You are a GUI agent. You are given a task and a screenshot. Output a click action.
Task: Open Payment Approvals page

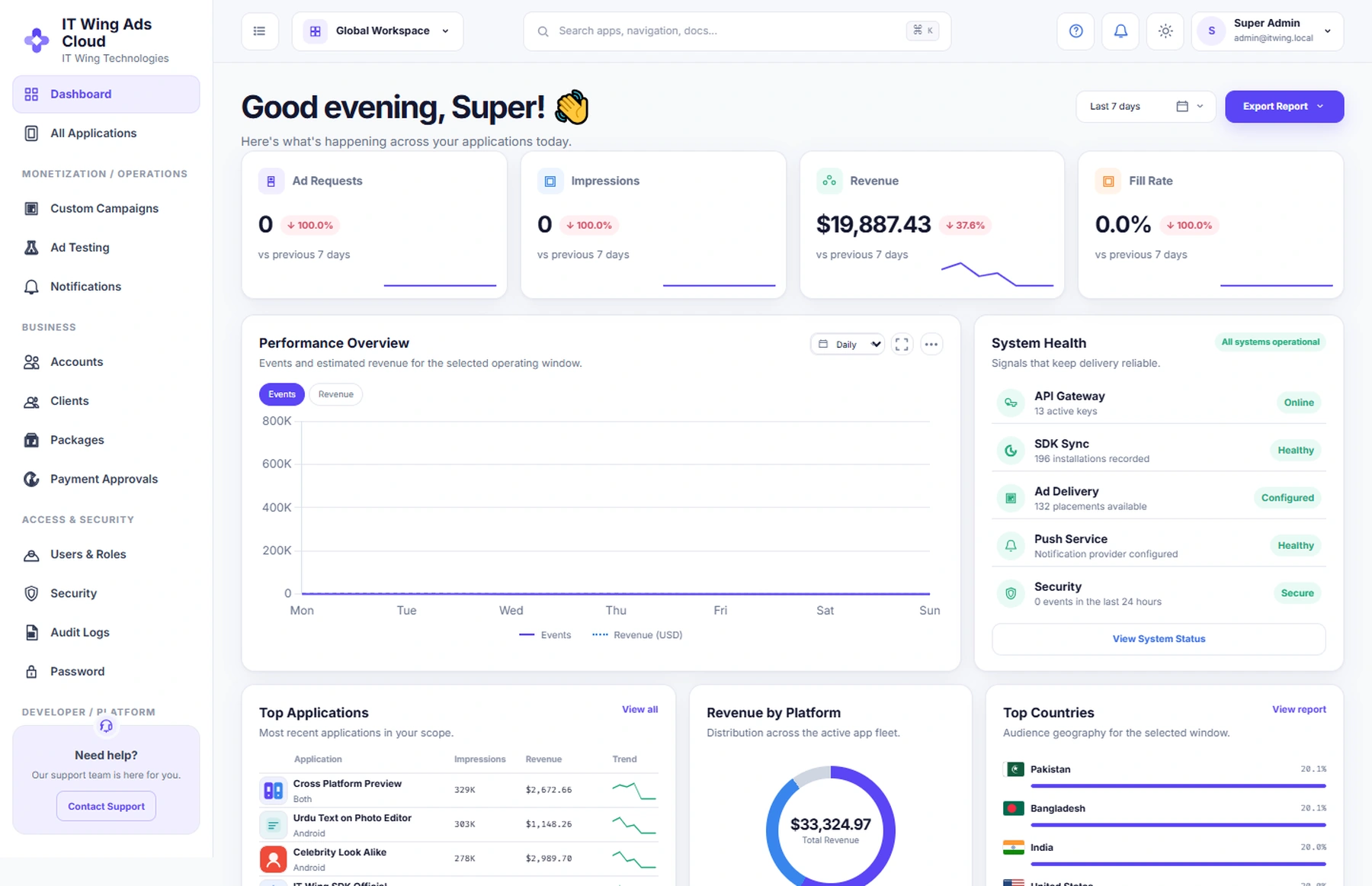point(106,480)
